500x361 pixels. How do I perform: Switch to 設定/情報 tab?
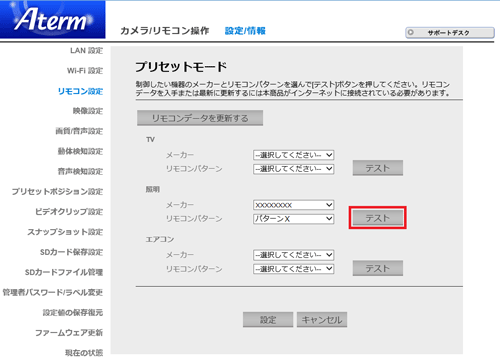click(245, 31)
